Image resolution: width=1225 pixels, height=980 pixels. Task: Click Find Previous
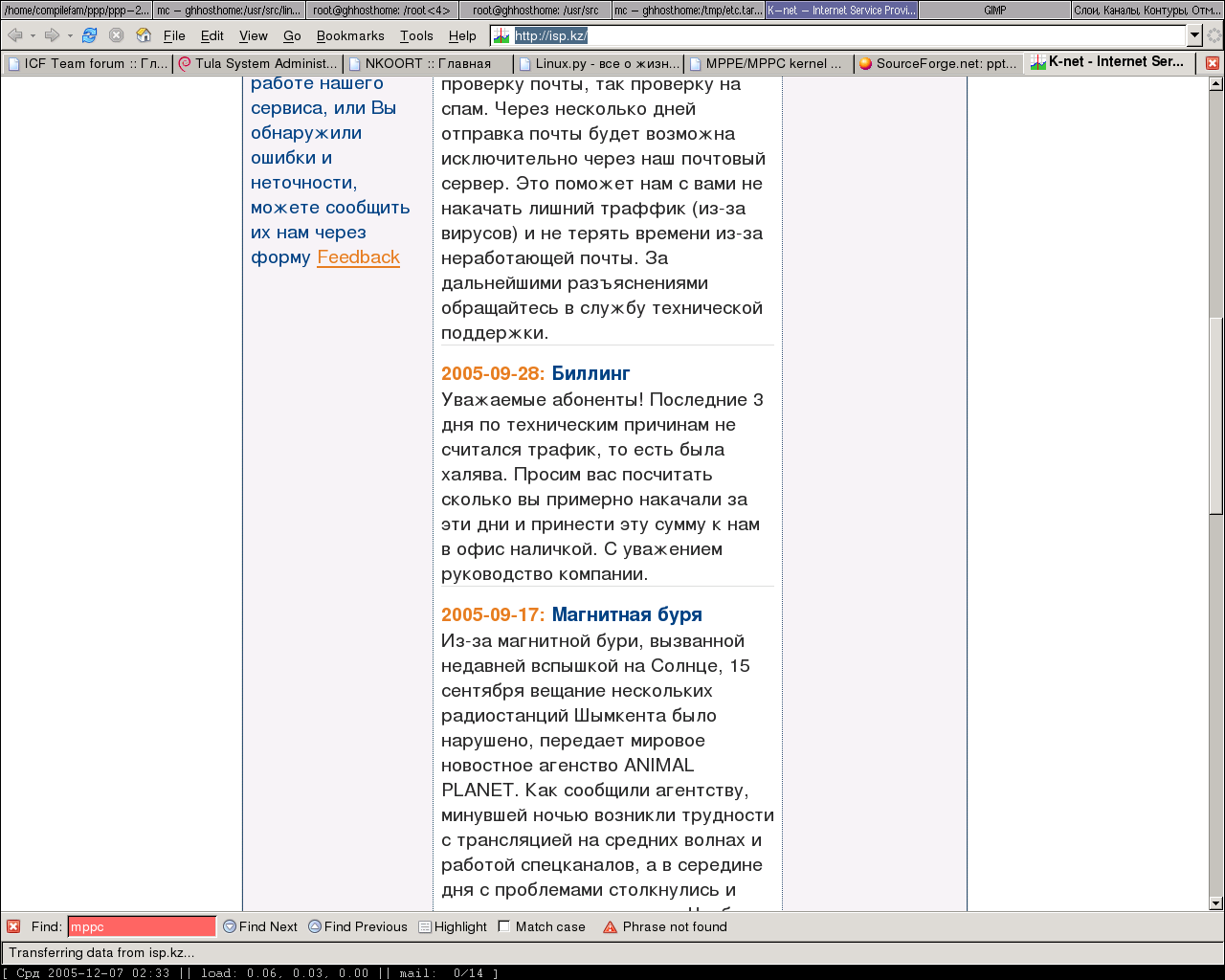[x=358, y=926]
